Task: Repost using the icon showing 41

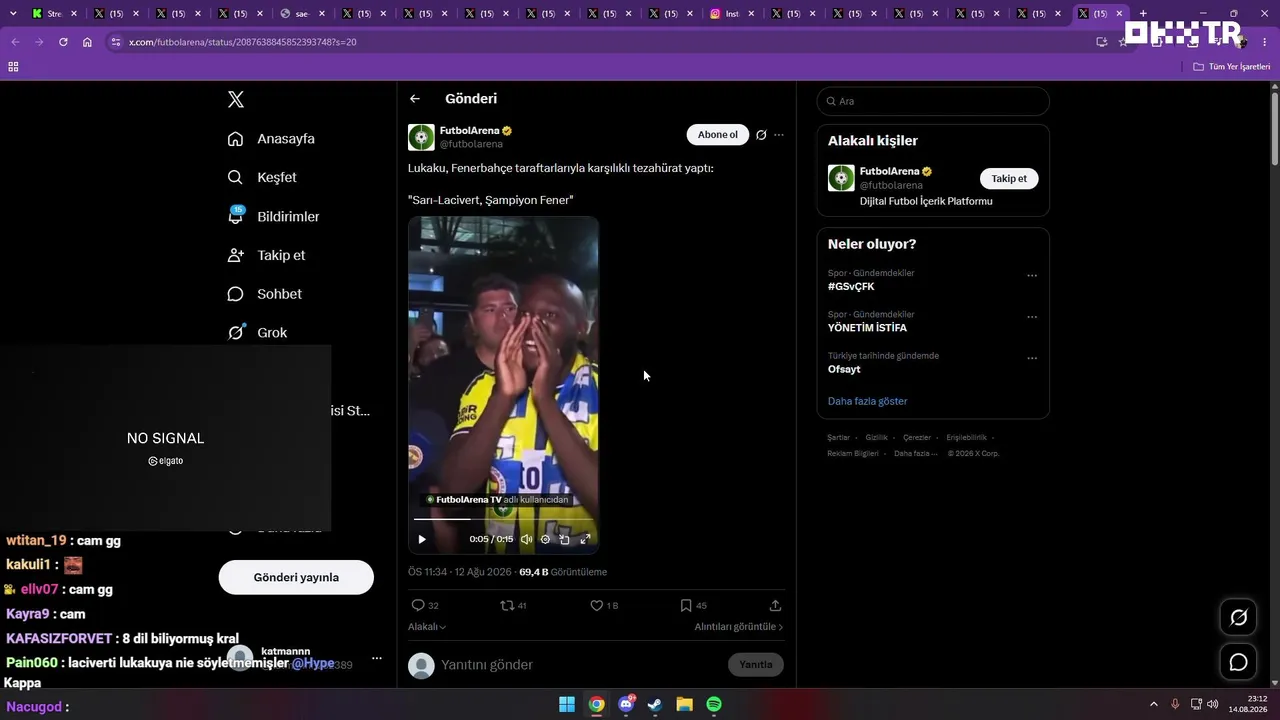Action: click(x=513, y=605)
